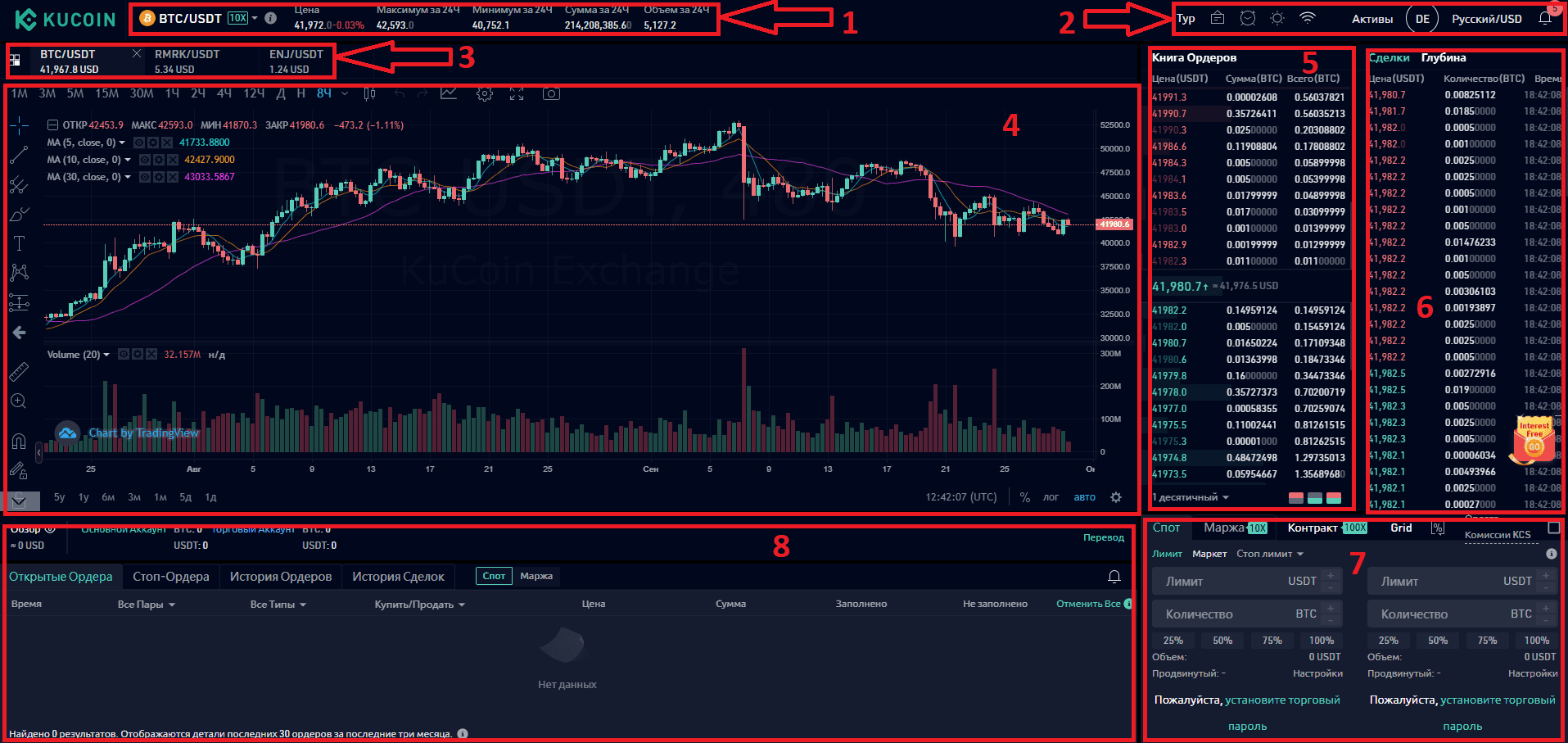Expand the Стоп лимит order type dropdown
The image size is (1568, 743).
(x=1269, y=554)
